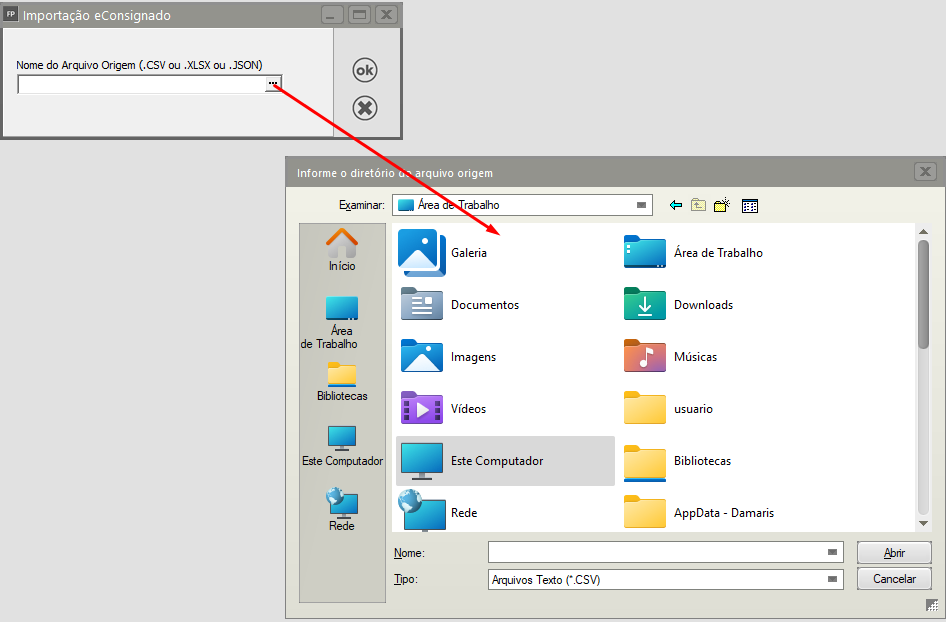Open Bibliotecas from the left sidebar
946x622 pixels.
point(342,382)
